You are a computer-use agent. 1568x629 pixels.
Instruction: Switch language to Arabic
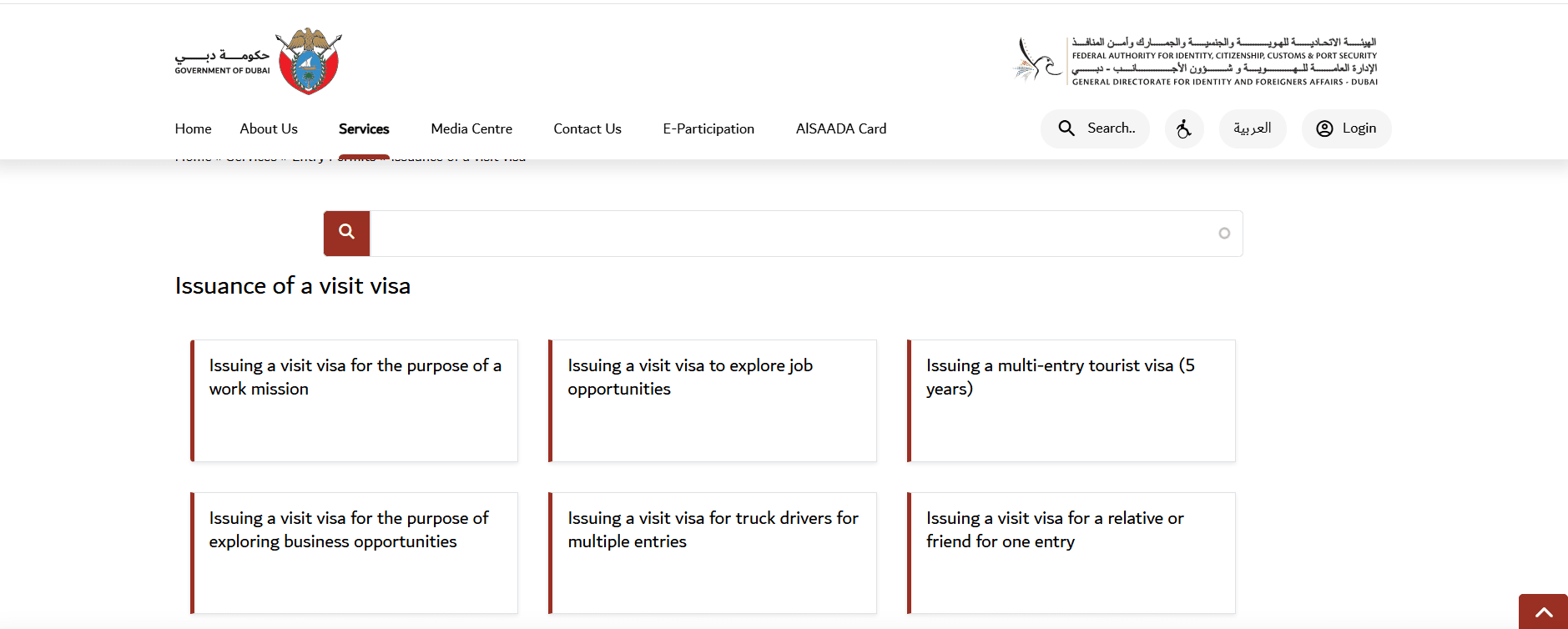click(1252, 128)
